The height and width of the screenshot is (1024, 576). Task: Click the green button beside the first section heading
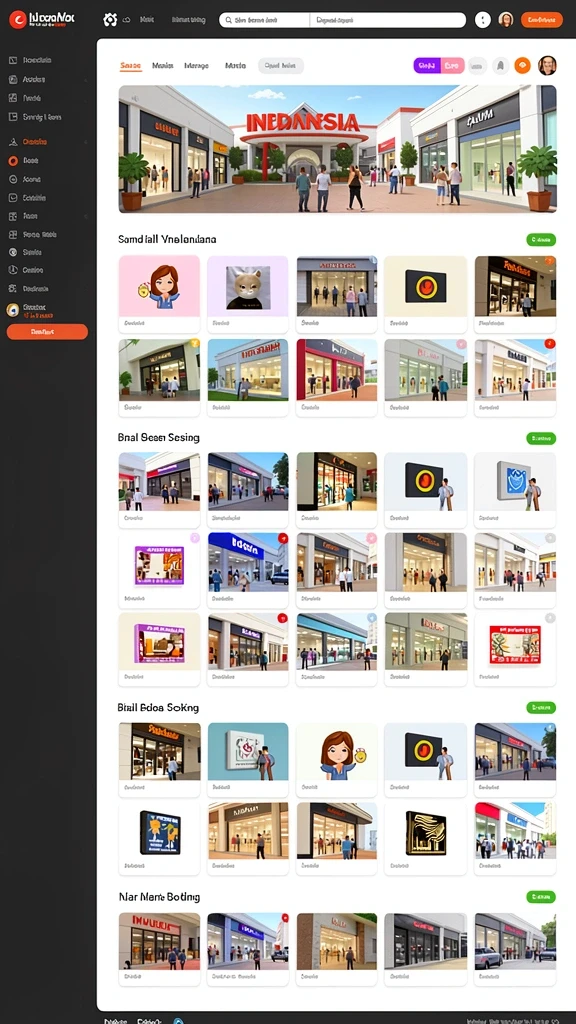tap(541, 240)
